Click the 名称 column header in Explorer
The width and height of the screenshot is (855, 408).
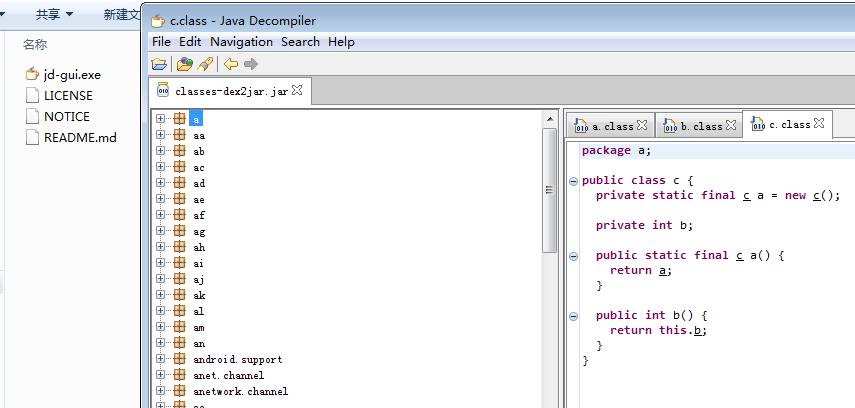click(x=35, y=45)
